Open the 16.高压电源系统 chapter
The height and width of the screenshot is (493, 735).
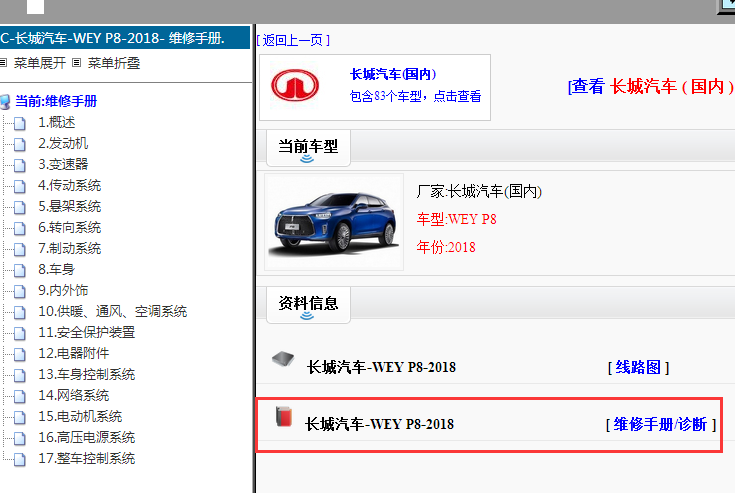pos(86,437)
